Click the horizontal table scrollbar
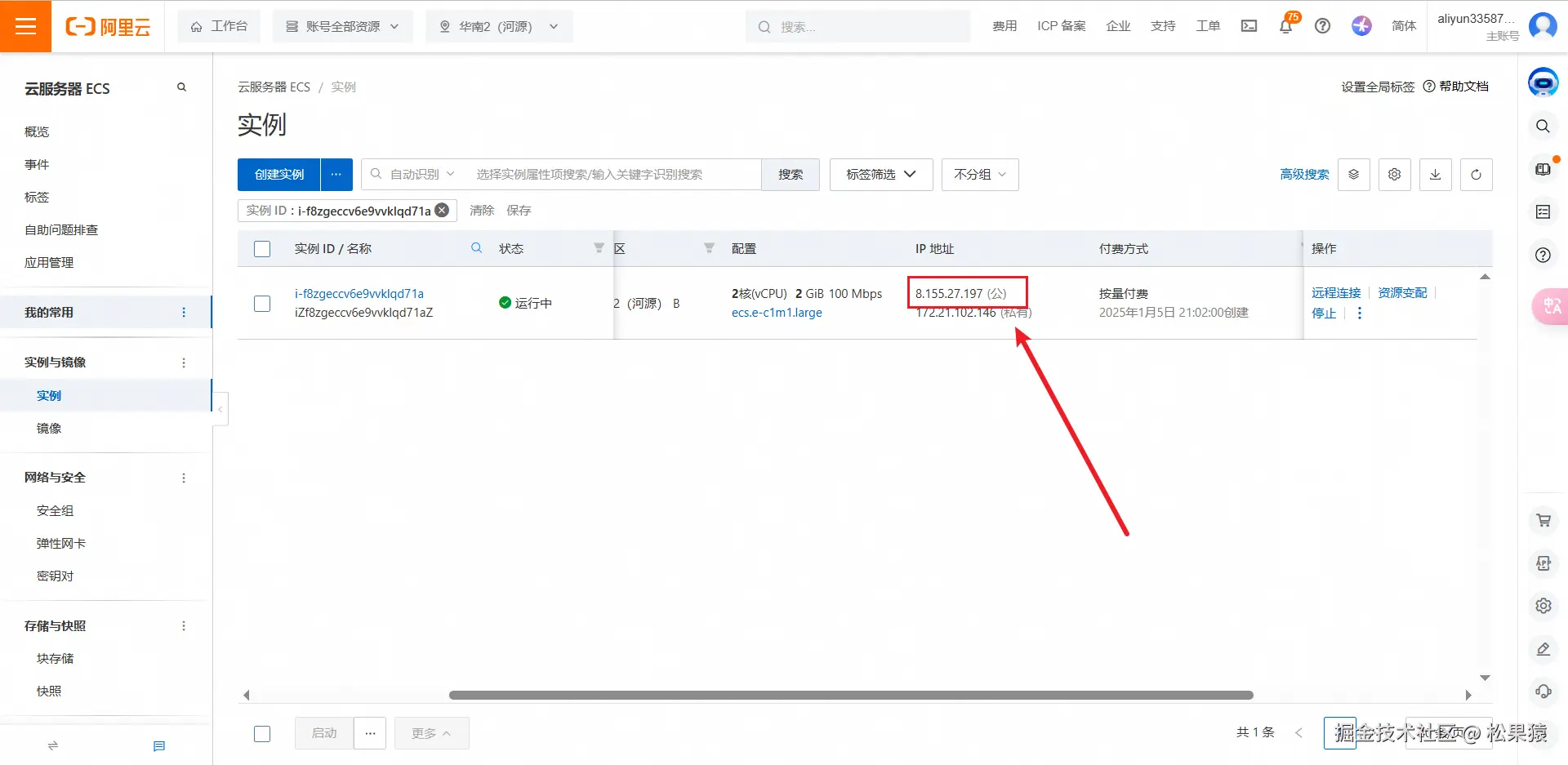Viewport: 1568px width, 765px height. (x=851, y=696)
